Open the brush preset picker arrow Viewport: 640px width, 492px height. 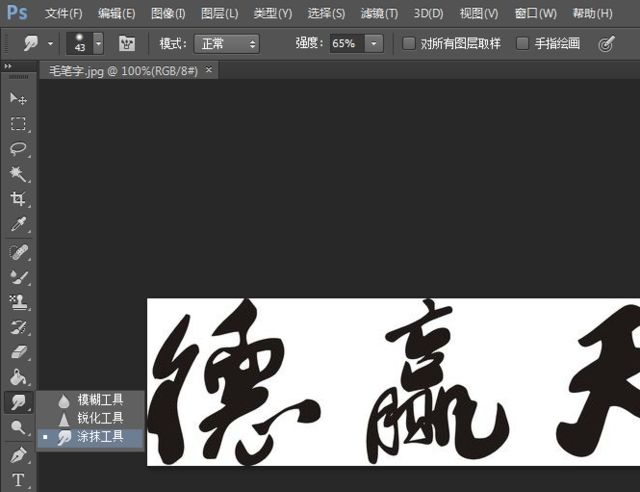point(98,44)
